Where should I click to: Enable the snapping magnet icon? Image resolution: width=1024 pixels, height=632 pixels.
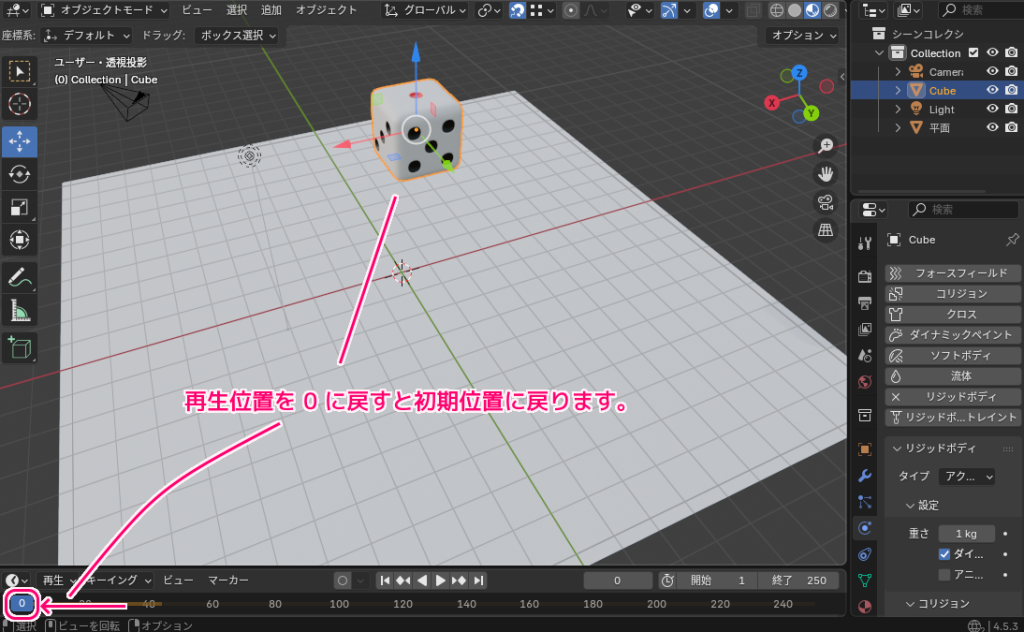coord(518,10)
